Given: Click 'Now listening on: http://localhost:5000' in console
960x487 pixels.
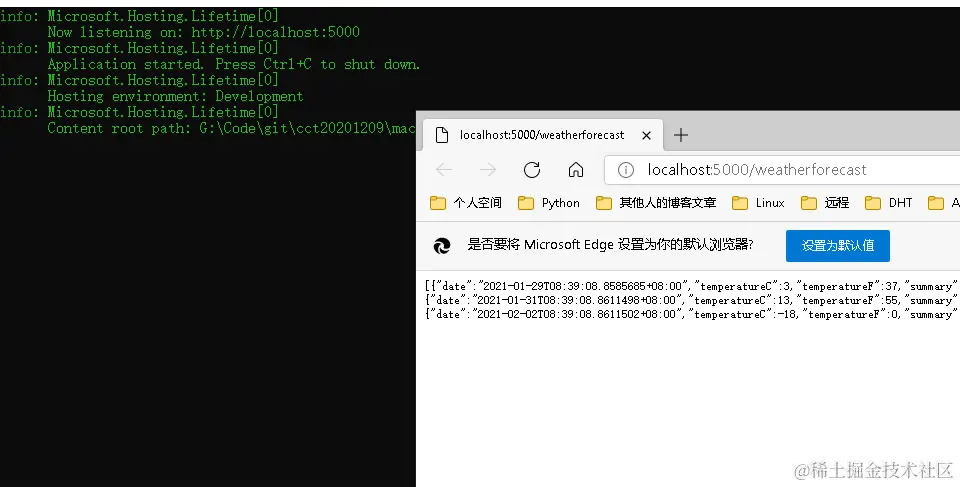Looking at the screenshot, I should (x=203, y=32).
